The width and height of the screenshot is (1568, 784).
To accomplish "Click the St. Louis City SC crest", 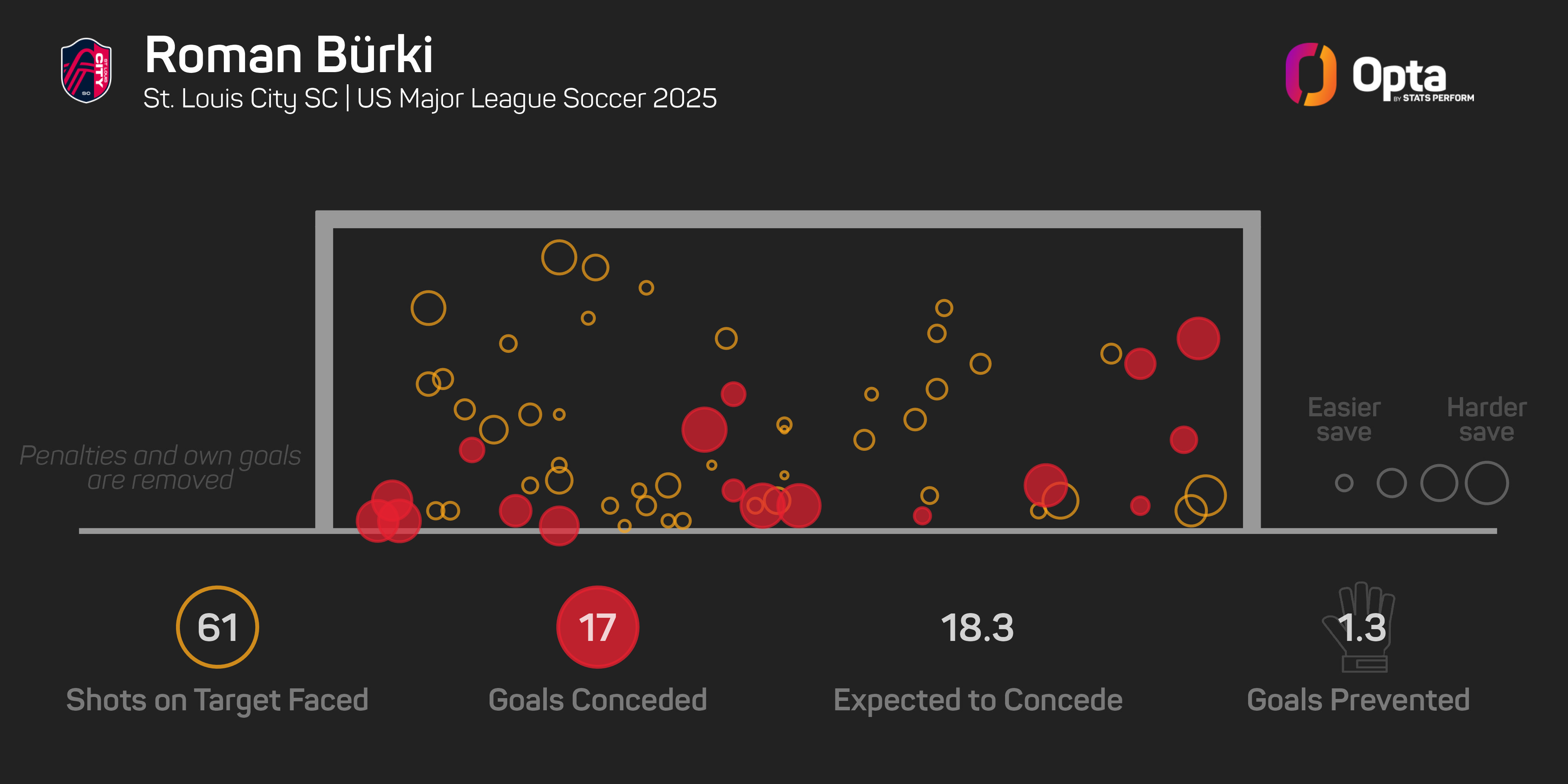I will [x=86, y=70].
